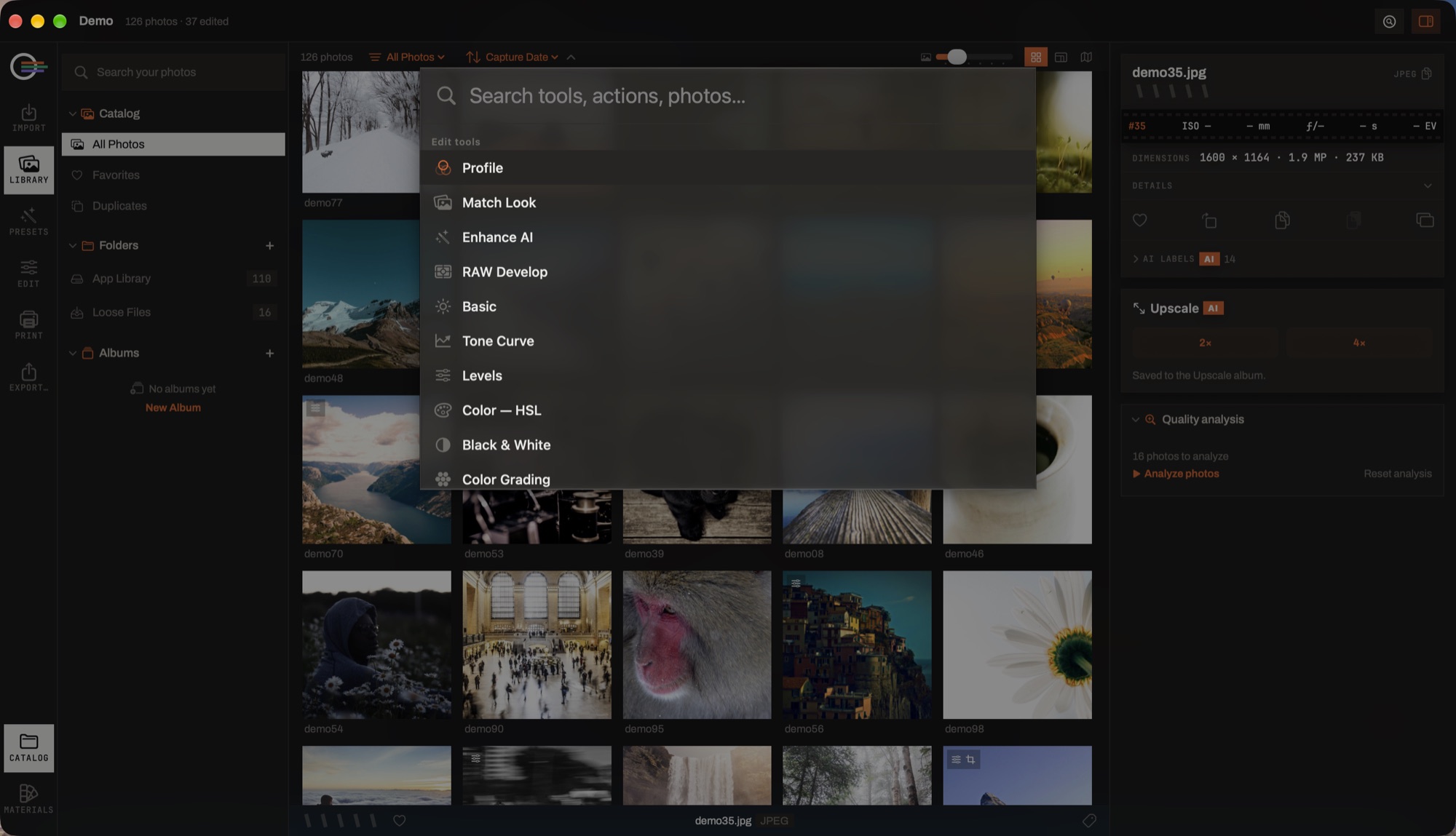Click the 4x upscale button
Viewport: 1456px width, 836px height.
(x=1359, y=343)
